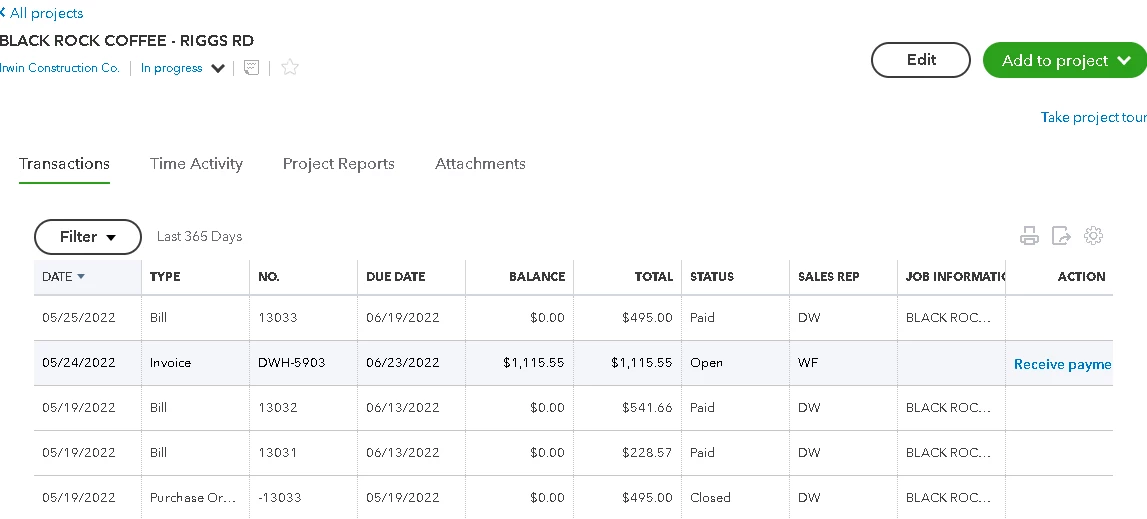Switch to the Transactions tab

(64, 164)
